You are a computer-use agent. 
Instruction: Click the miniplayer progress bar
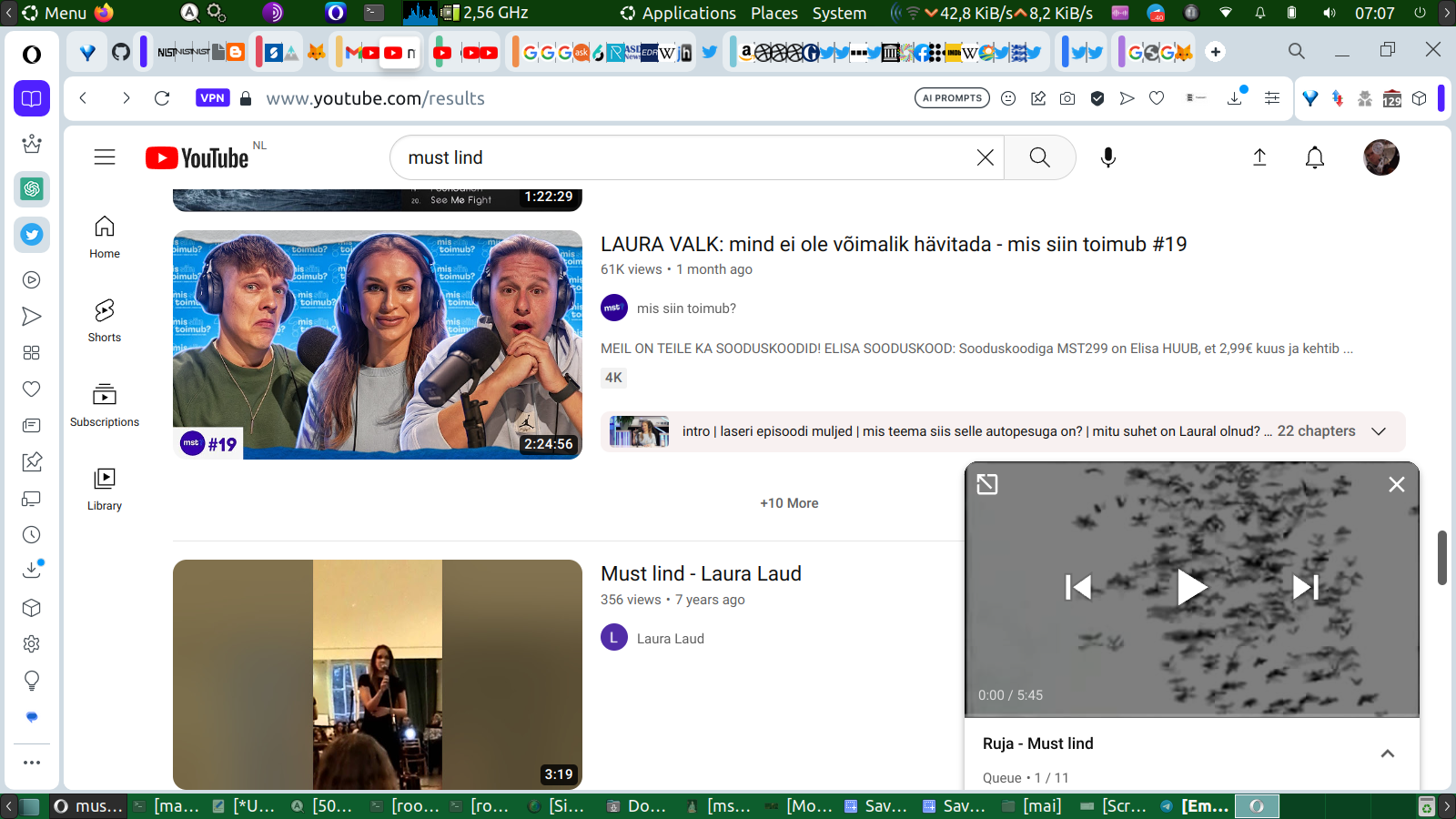click(x=1192, y=716)
